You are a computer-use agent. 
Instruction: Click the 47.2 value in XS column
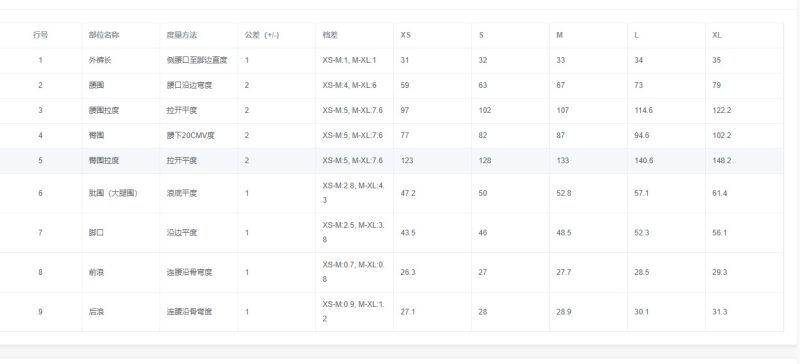408,193
